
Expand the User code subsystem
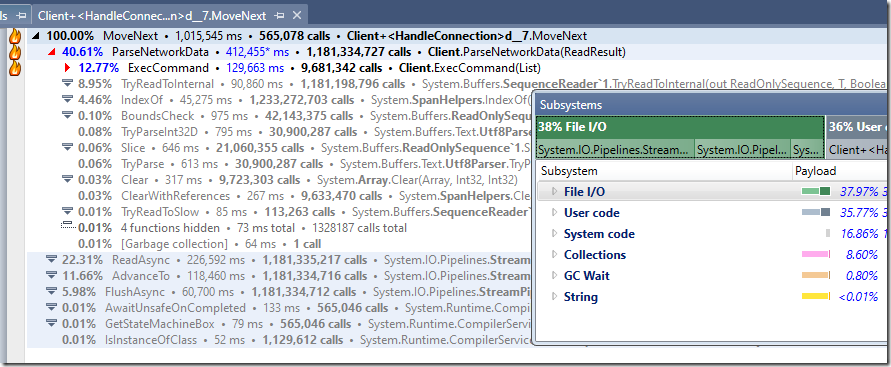pyautogui.click(x=555, y=213)
